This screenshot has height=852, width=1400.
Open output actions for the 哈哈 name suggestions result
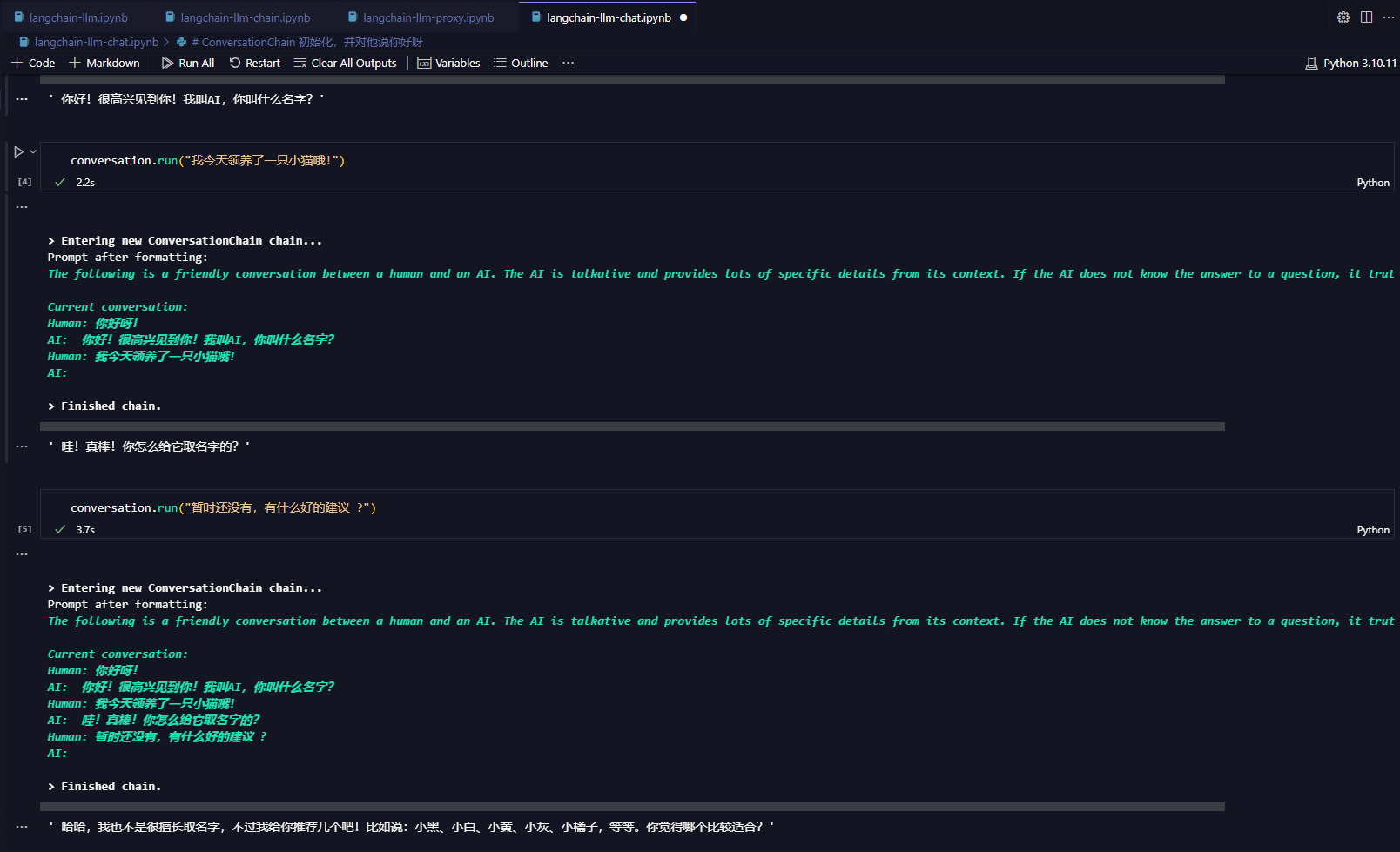(x=22, y=827)
